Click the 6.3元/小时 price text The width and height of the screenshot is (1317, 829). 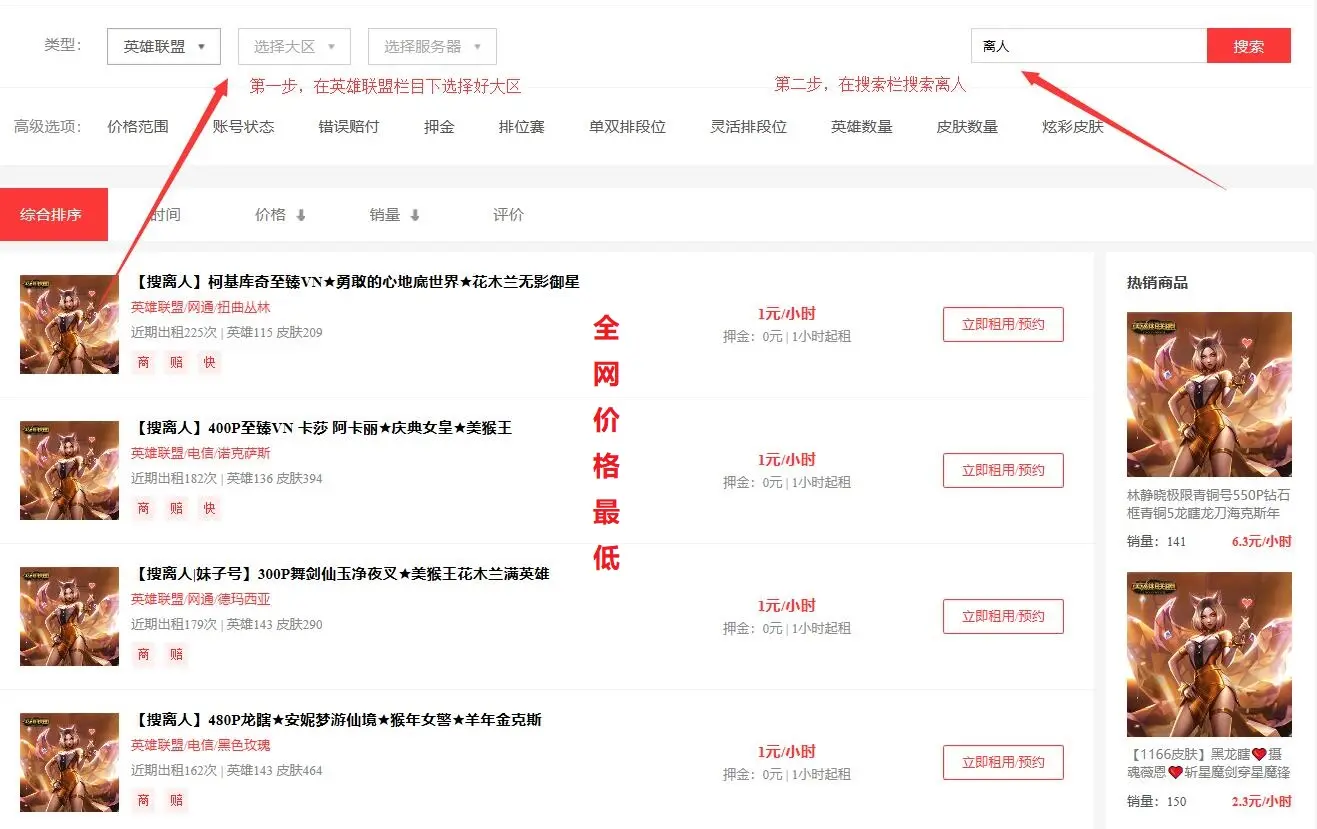(1261, 541)
